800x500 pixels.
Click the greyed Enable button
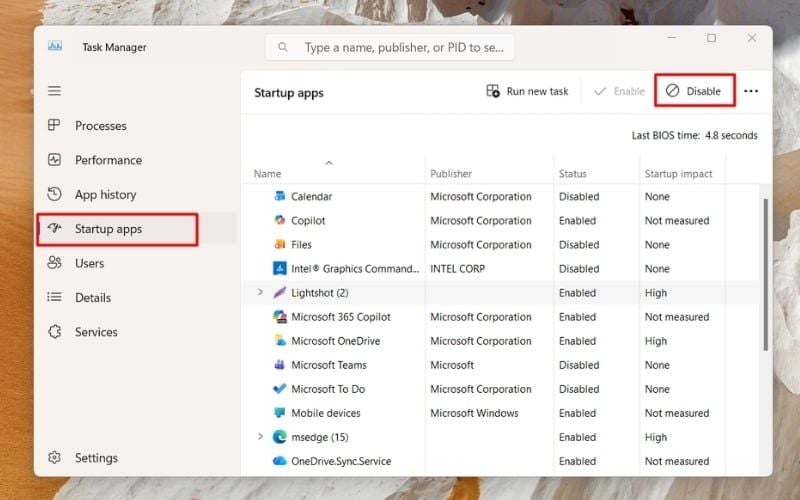(619, 91)
